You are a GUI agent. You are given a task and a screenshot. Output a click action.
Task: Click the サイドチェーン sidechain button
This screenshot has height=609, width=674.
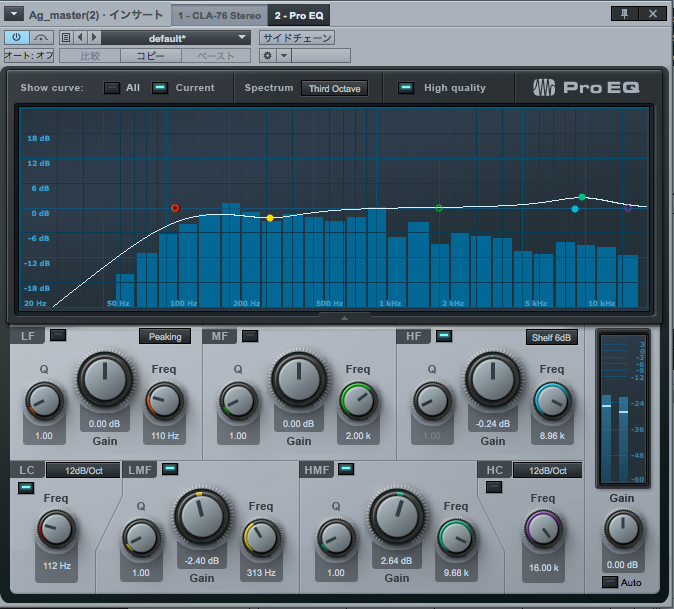pos(297,38)
